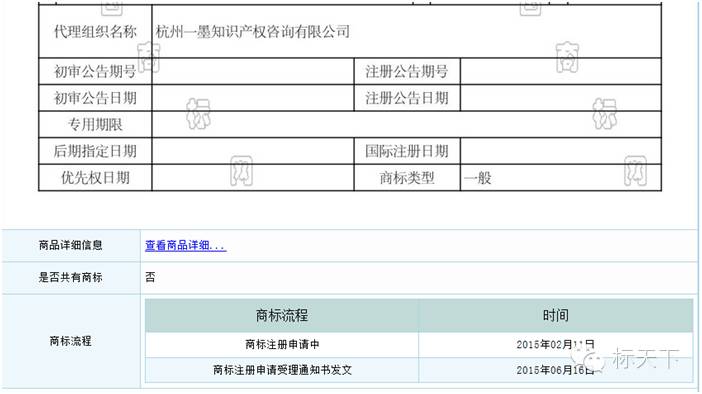
Task: Click the 后期指定日期 label cell
Action: tap(95, 151)
